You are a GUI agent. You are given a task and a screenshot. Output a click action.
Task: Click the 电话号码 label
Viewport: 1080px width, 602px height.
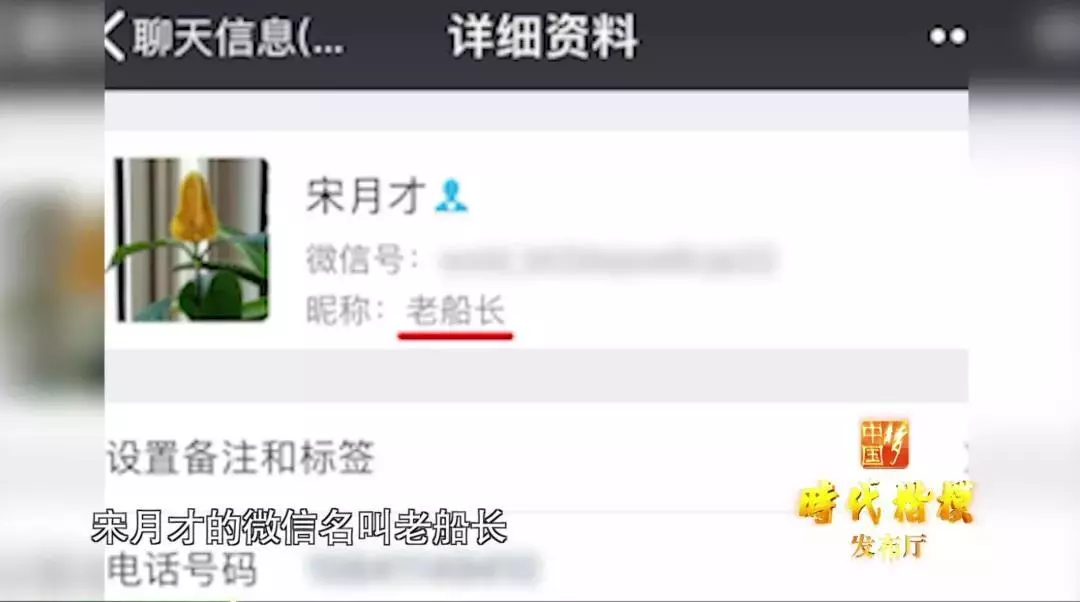pos(182,570)
